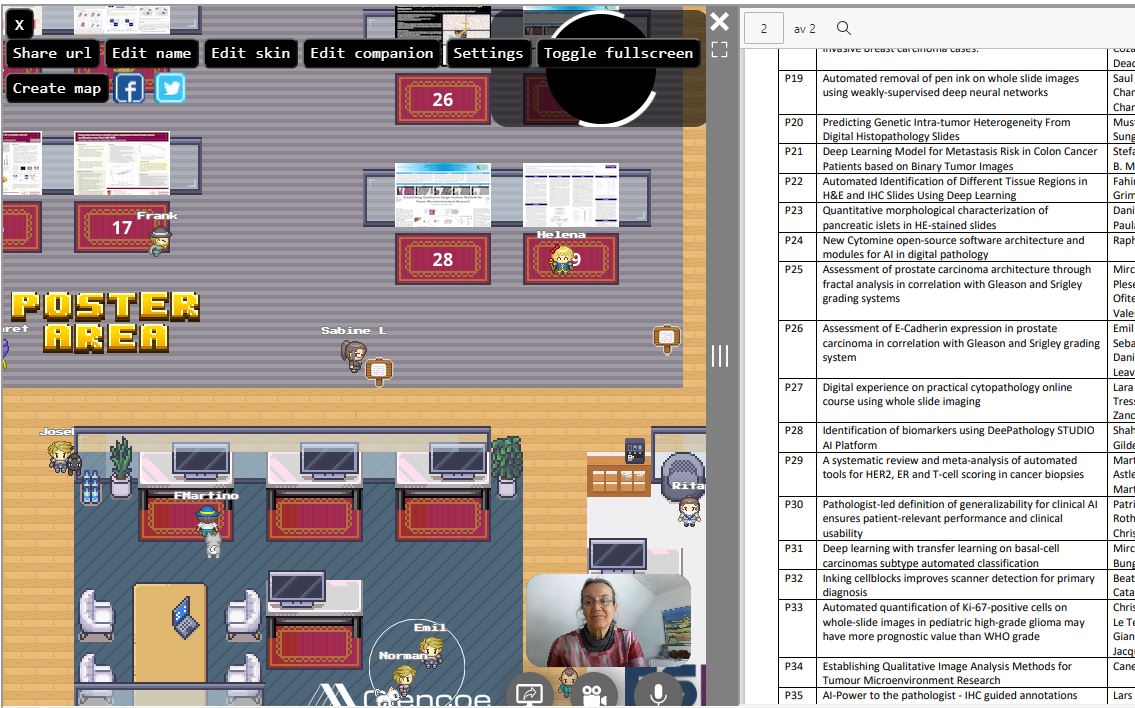Click P23 Quantitative morphological characterization text
The height and width of the screenshot is (708, 1135).
(x=935, y=218)
